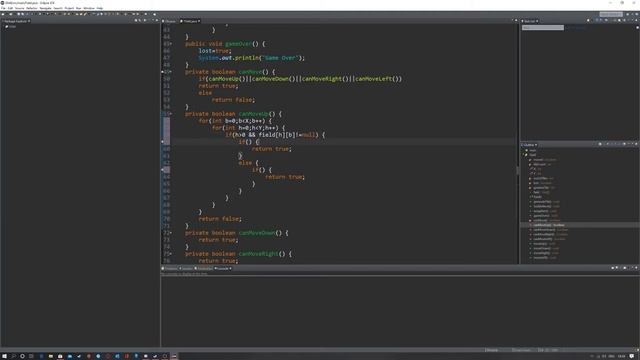Screen dimensions: 640x360
Task: Switch to the Console tab
Action: [223, 269]
